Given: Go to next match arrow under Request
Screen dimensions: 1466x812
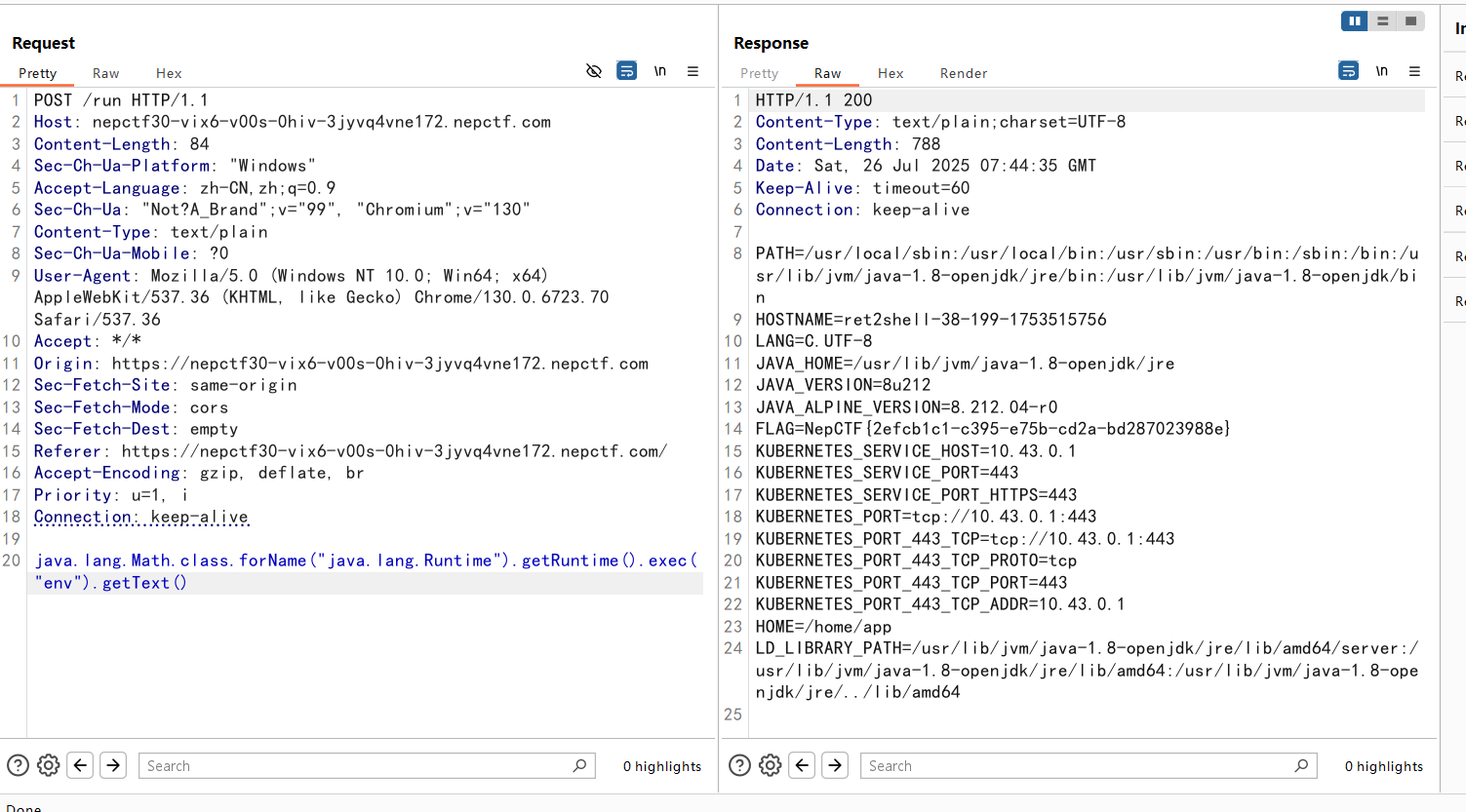Looking at the screenshot, I should coord(113,765).
